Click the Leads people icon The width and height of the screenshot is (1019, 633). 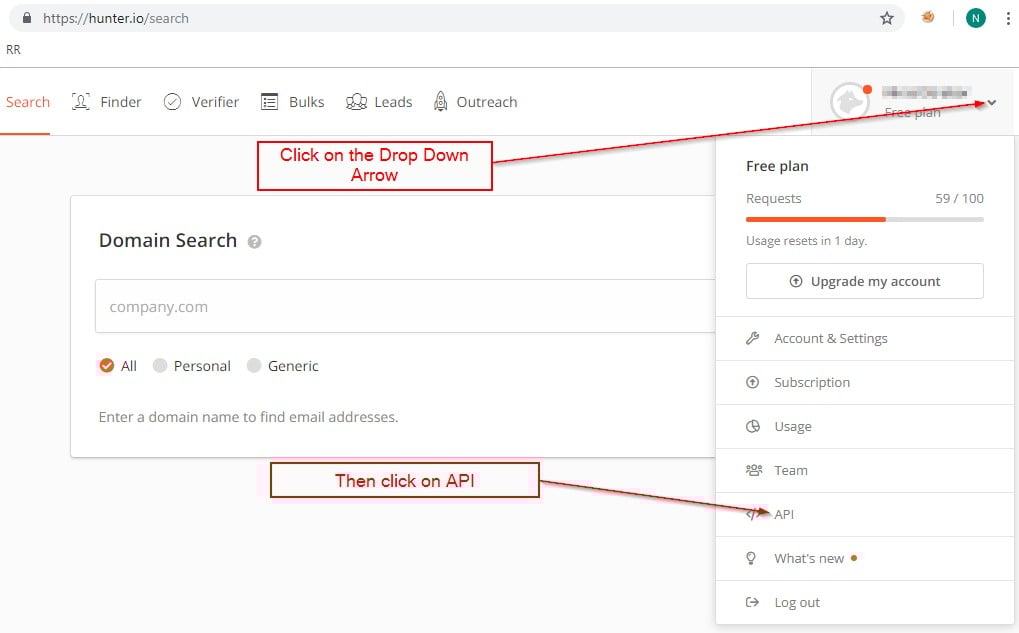click(356, 102)
